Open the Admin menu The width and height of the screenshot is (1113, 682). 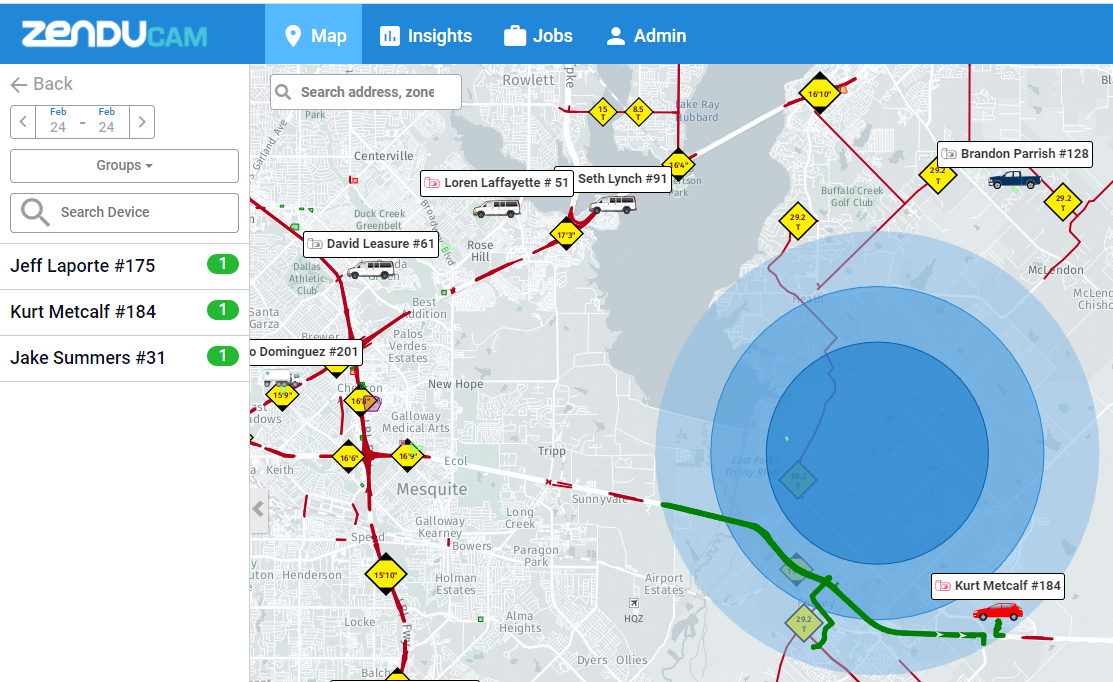(x=646, y=35)
